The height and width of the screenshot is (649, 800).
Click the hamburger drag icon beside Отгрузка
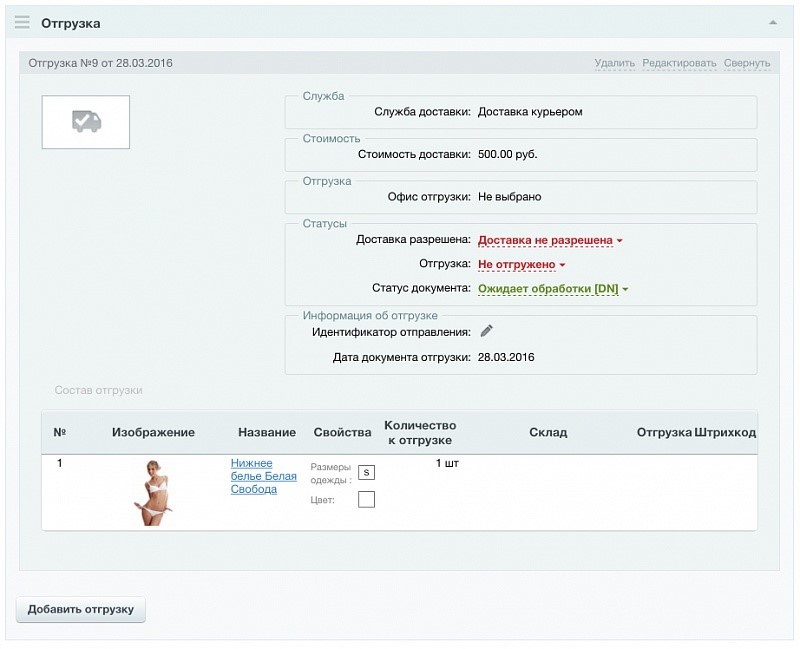(x=22, y=22)
